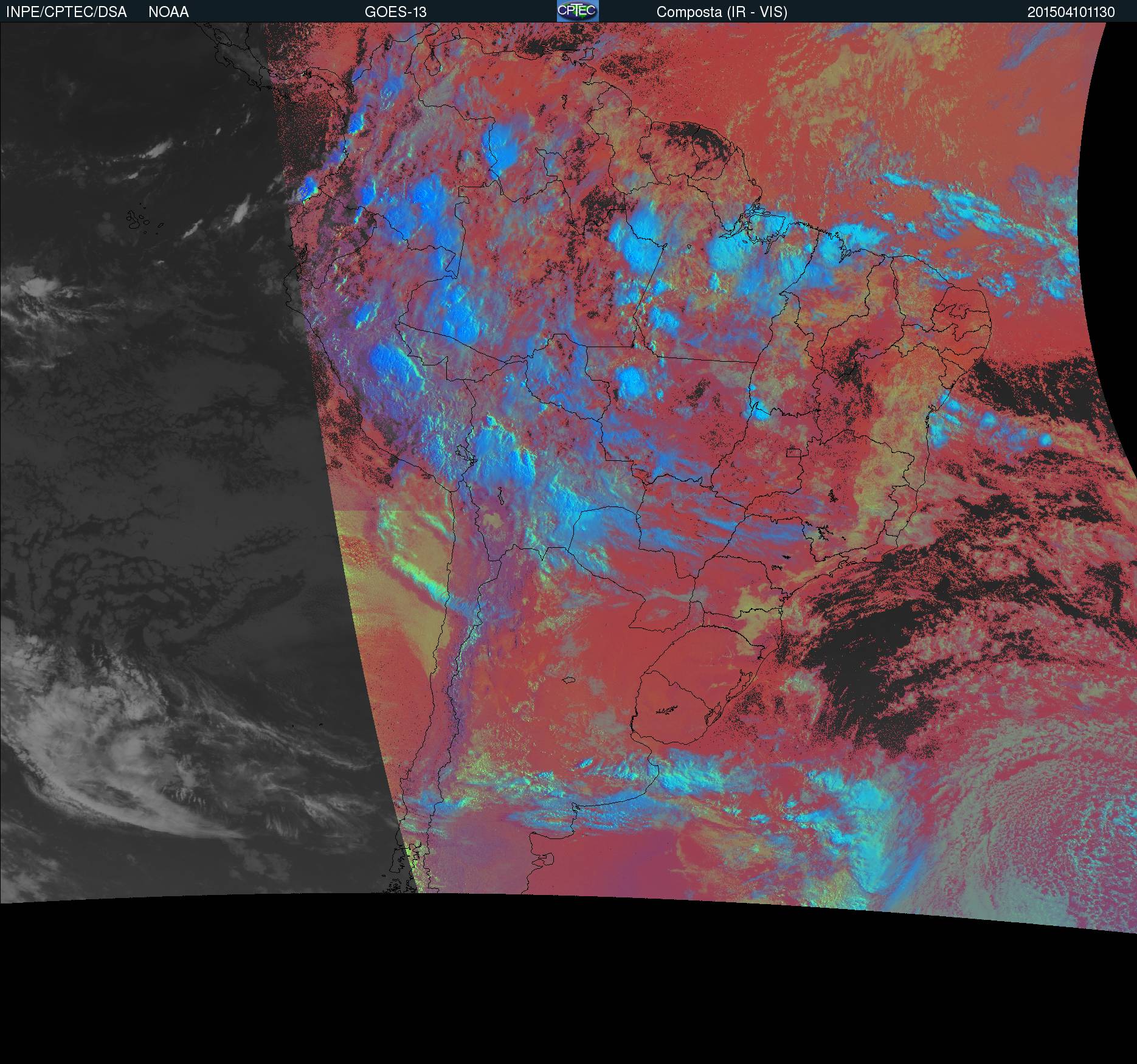
Task: Click the CPTEC logo in header
Action: 578,11
